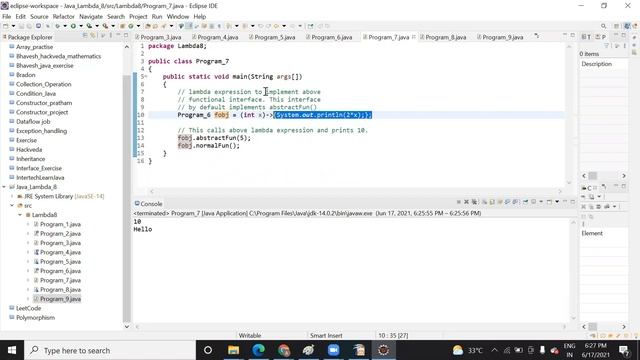Screen dimensions: 640x360
Task: Fold the main method at line 5
Action: click(x=146, y=77)
